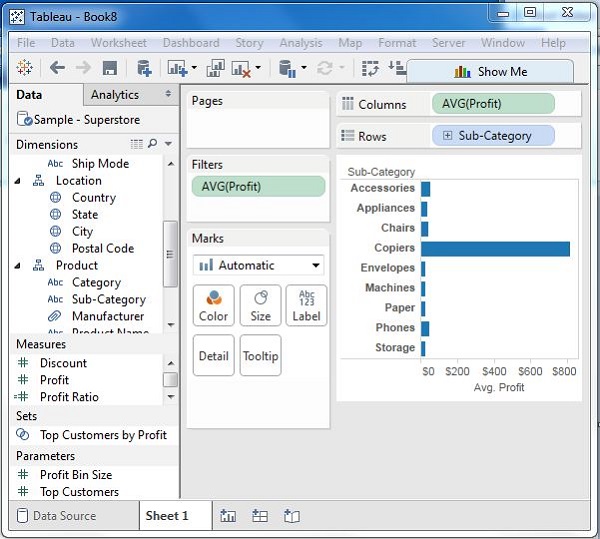
Task: Click the new story tab icon
Action: pos(292,516)
